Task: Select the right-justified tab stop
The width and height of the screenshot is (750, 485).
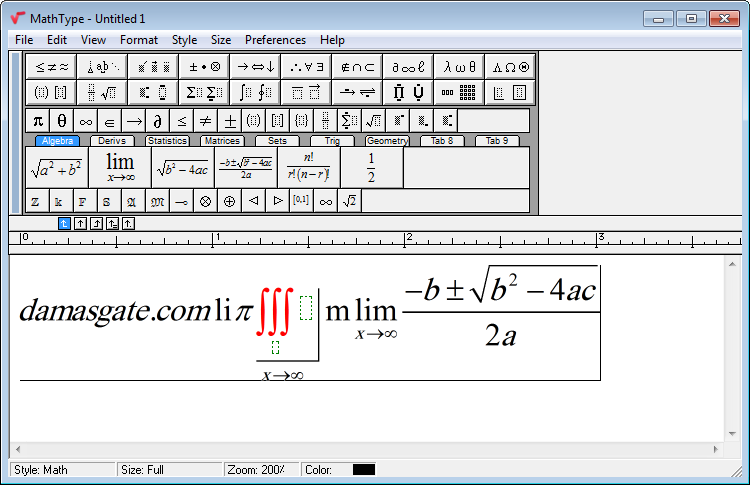Action: [96, 223]
